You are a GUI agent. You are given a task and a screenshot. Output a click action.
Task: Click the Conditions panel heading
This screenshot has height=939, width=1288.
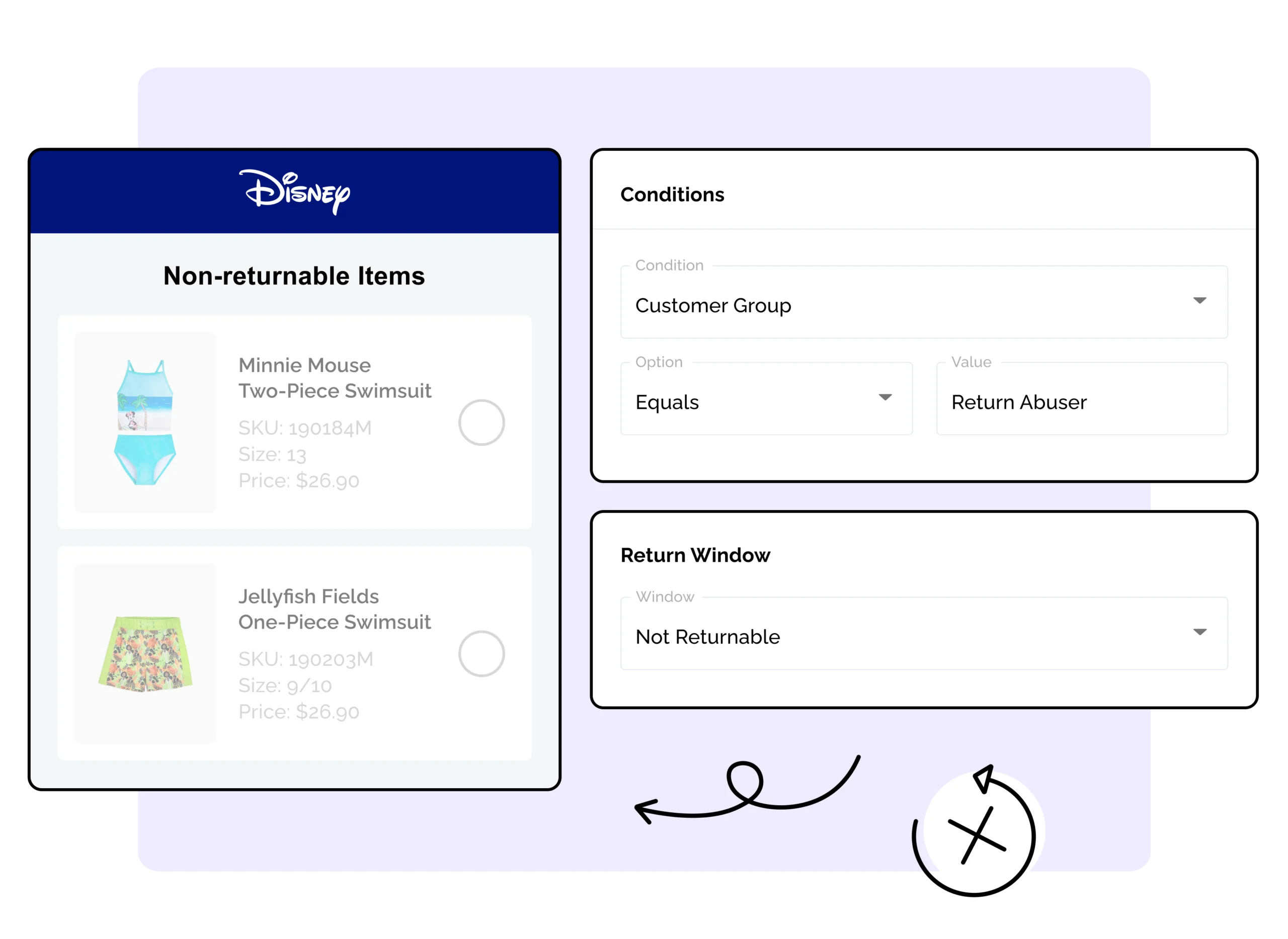[672, 195]
